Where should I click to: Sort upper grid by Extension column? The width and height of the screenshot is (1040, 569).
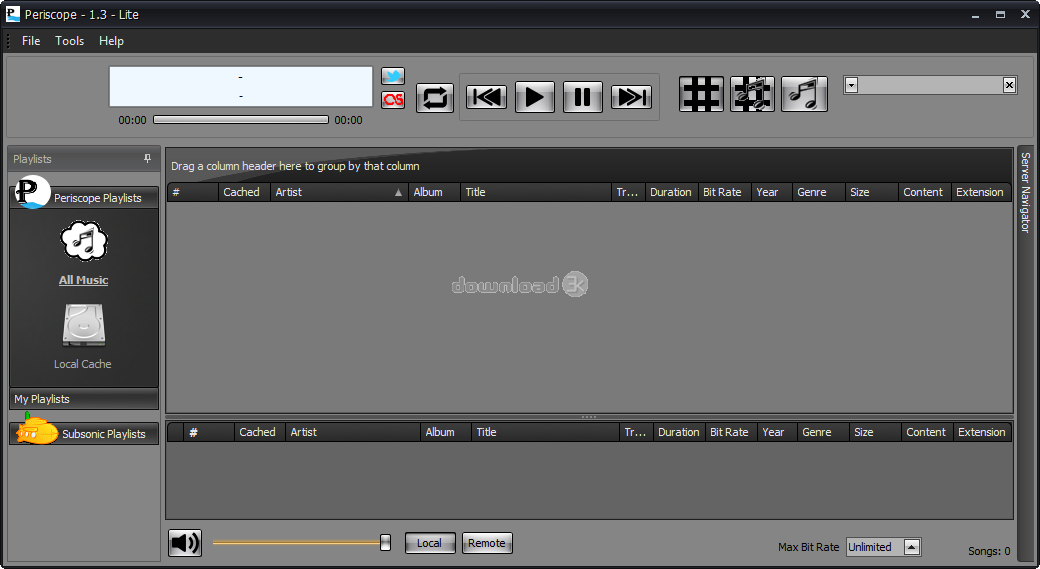point(982,192)
